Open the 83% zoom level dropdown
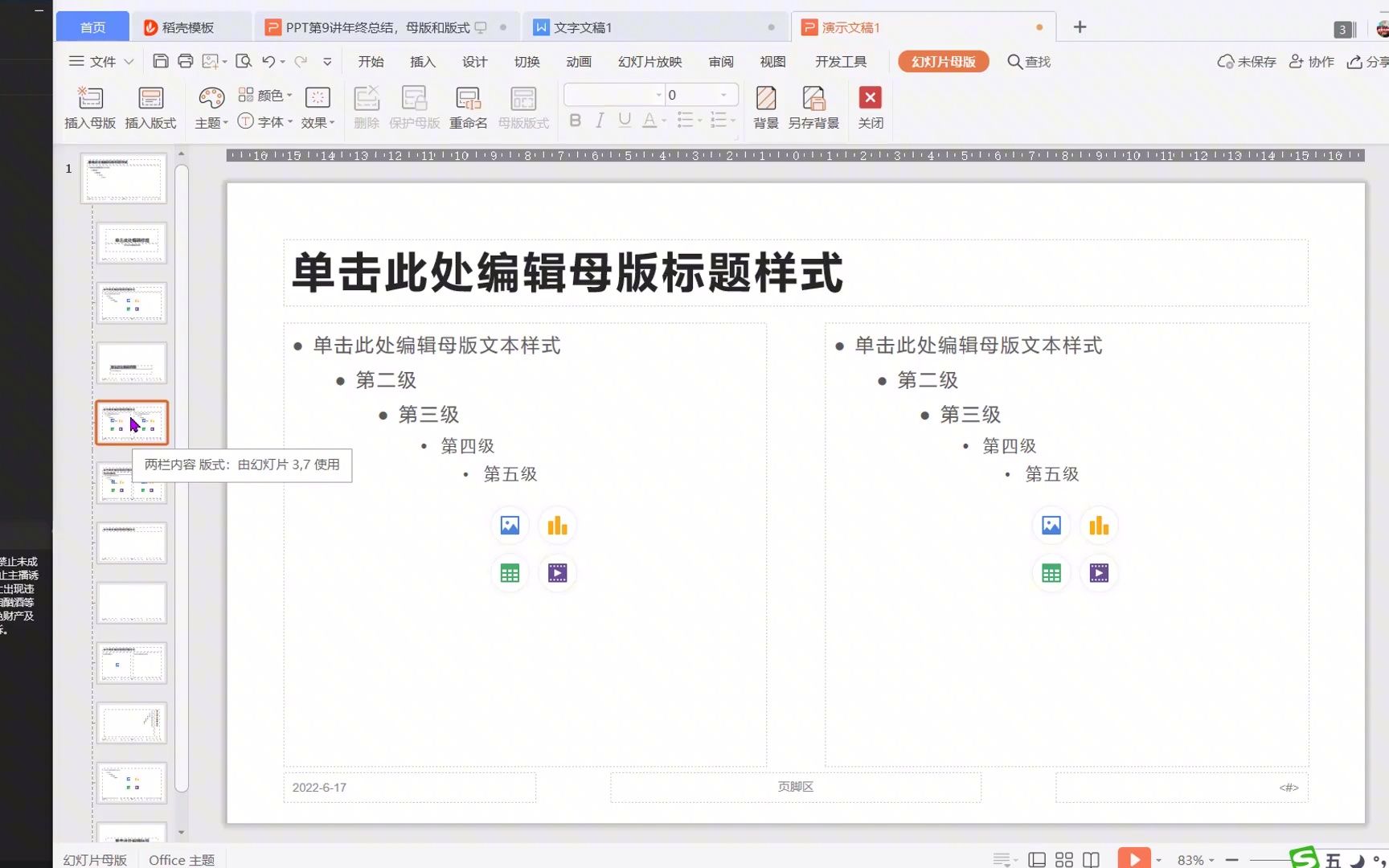The width and height of the screenshot is (1389, 868). [1195, 860]
